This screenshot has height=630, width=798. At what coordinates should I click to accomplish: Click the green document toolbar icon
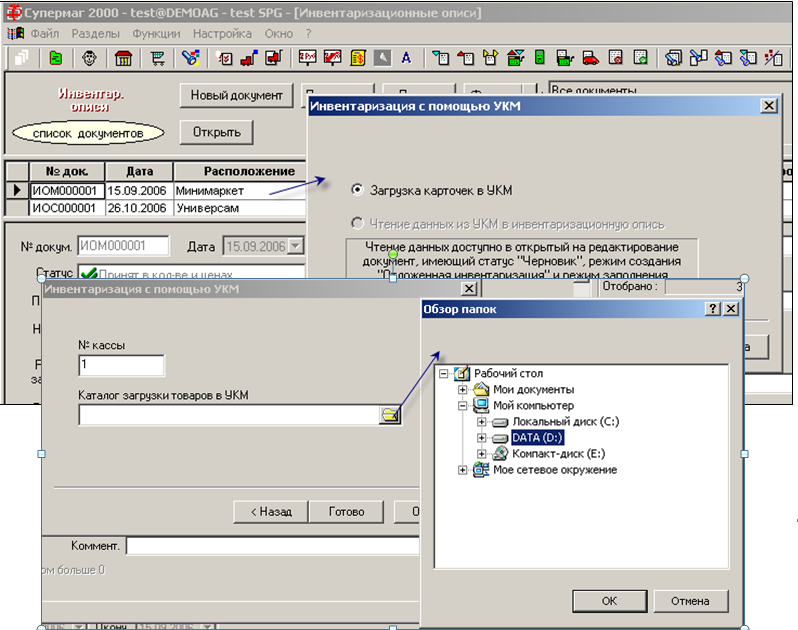tap(55, 59)
